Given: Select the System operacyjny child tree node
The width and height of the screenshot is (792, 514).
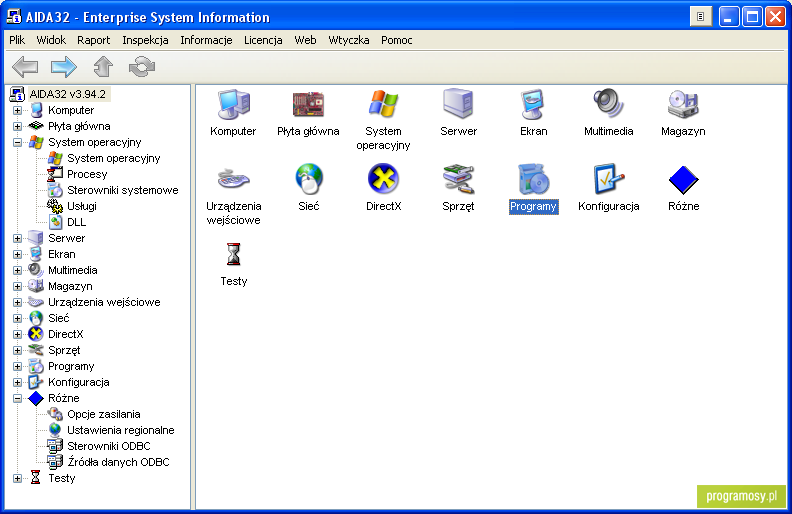Looking at the screenshot, I should tap(114, 158).
